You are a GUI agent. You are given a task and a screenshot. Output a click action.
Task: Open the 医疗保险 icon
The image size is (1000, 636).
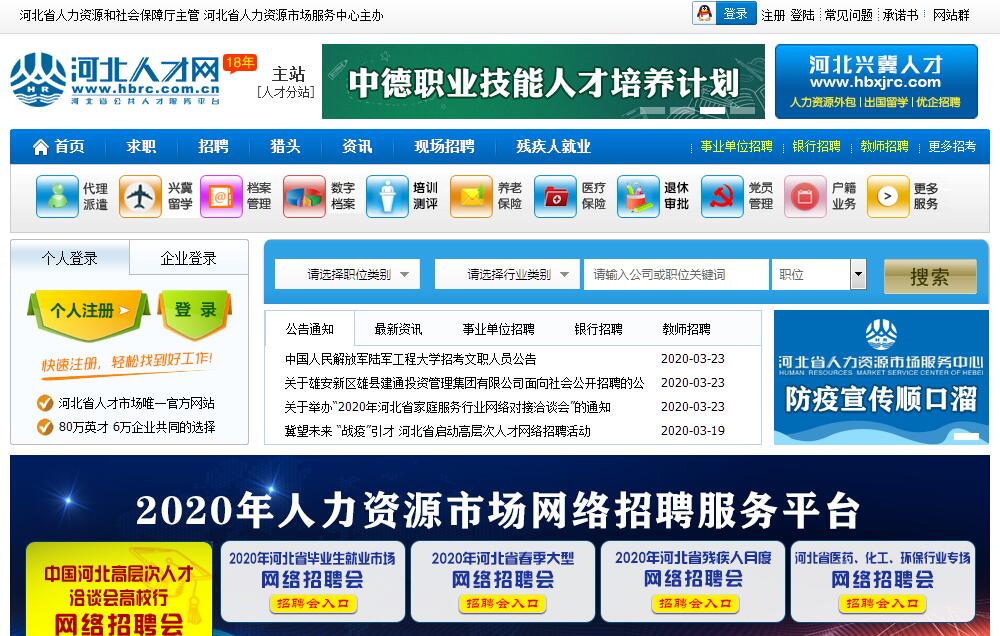pyautogui.click(x=555, y=196)
